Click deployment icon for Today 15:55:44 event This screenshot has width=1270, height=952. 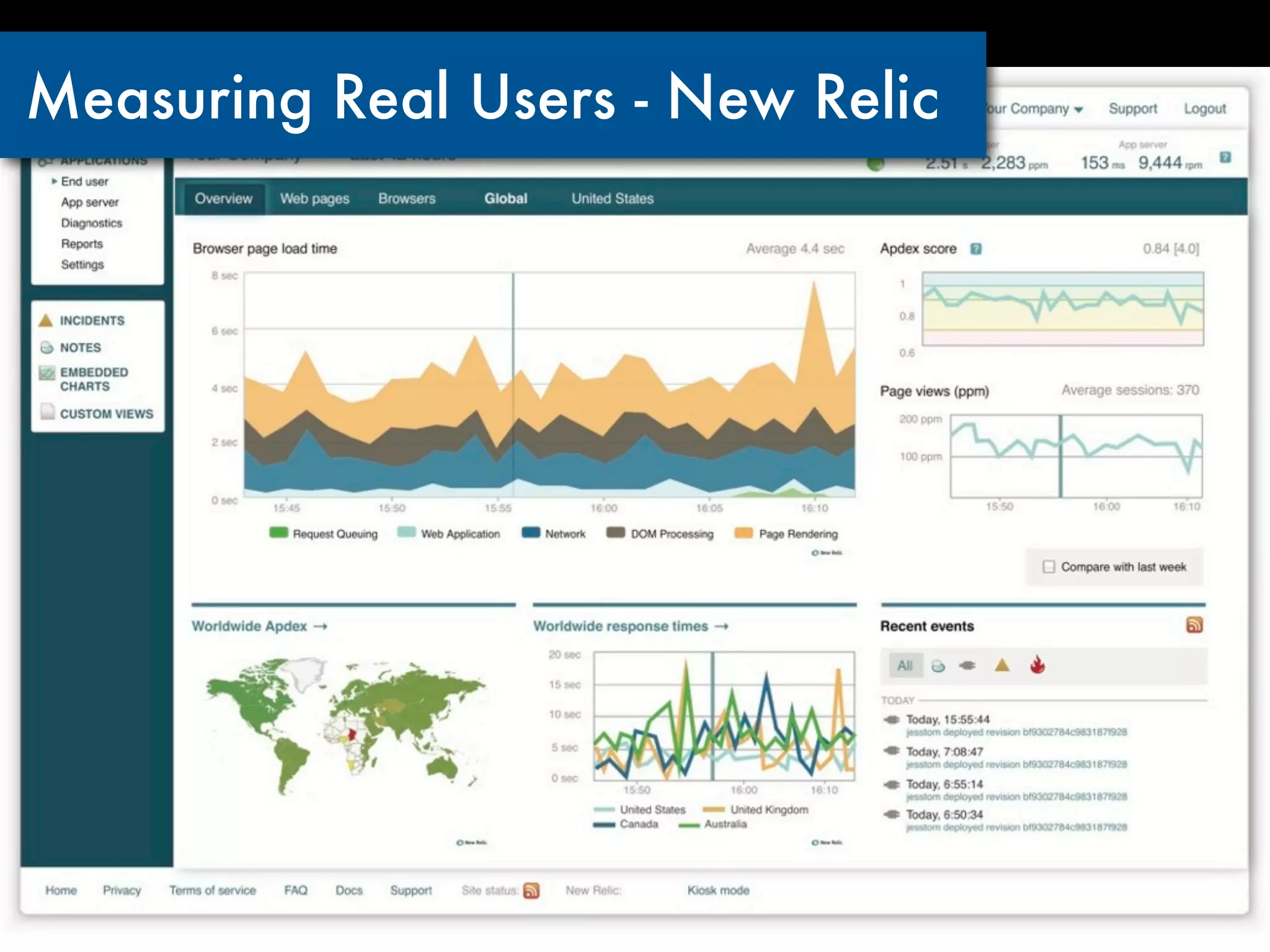[892, 720]
